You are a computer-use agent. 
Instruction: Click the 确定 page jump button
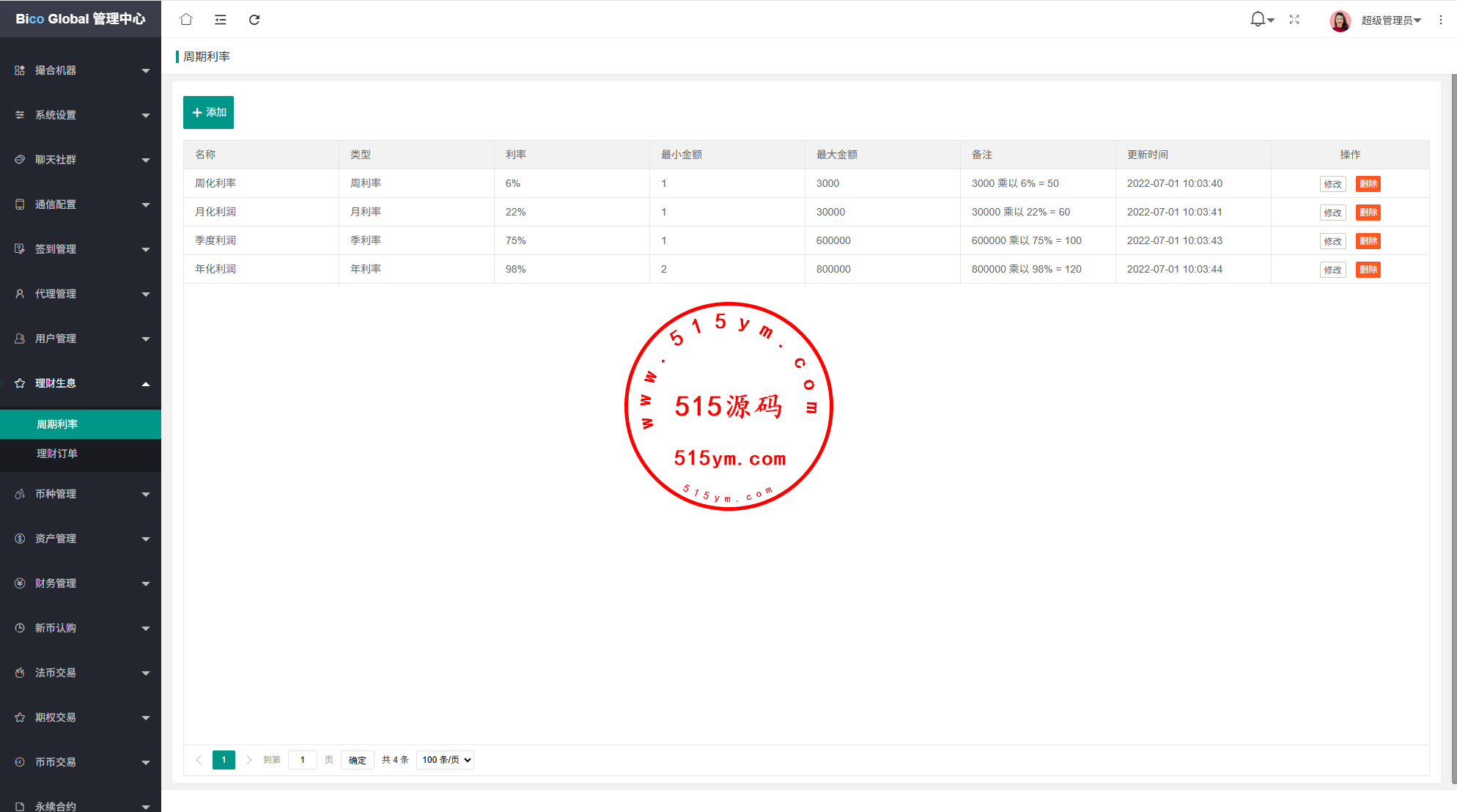(x=358, y=760)
